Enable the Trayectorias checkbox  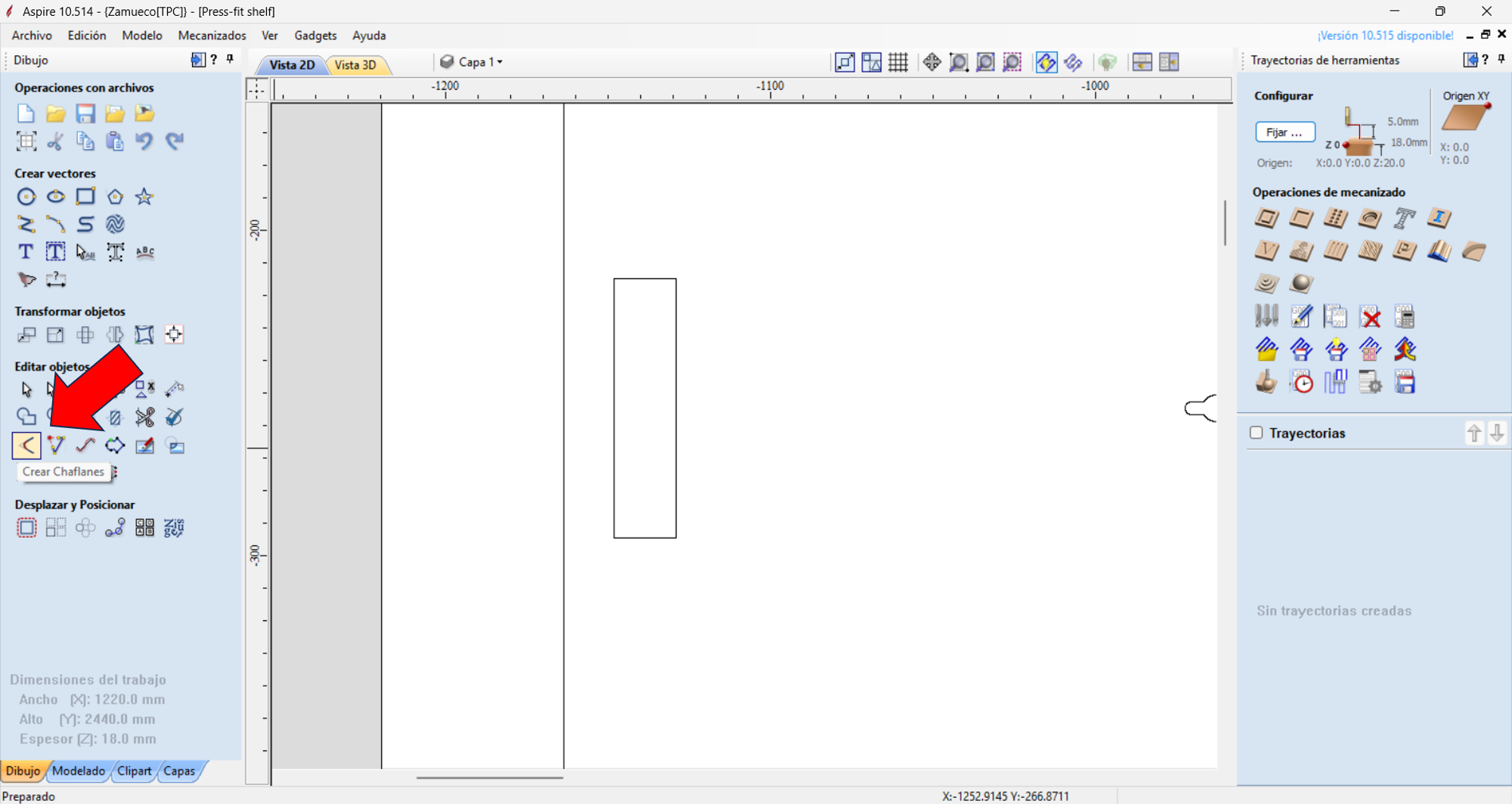(x=1256, y=433)
